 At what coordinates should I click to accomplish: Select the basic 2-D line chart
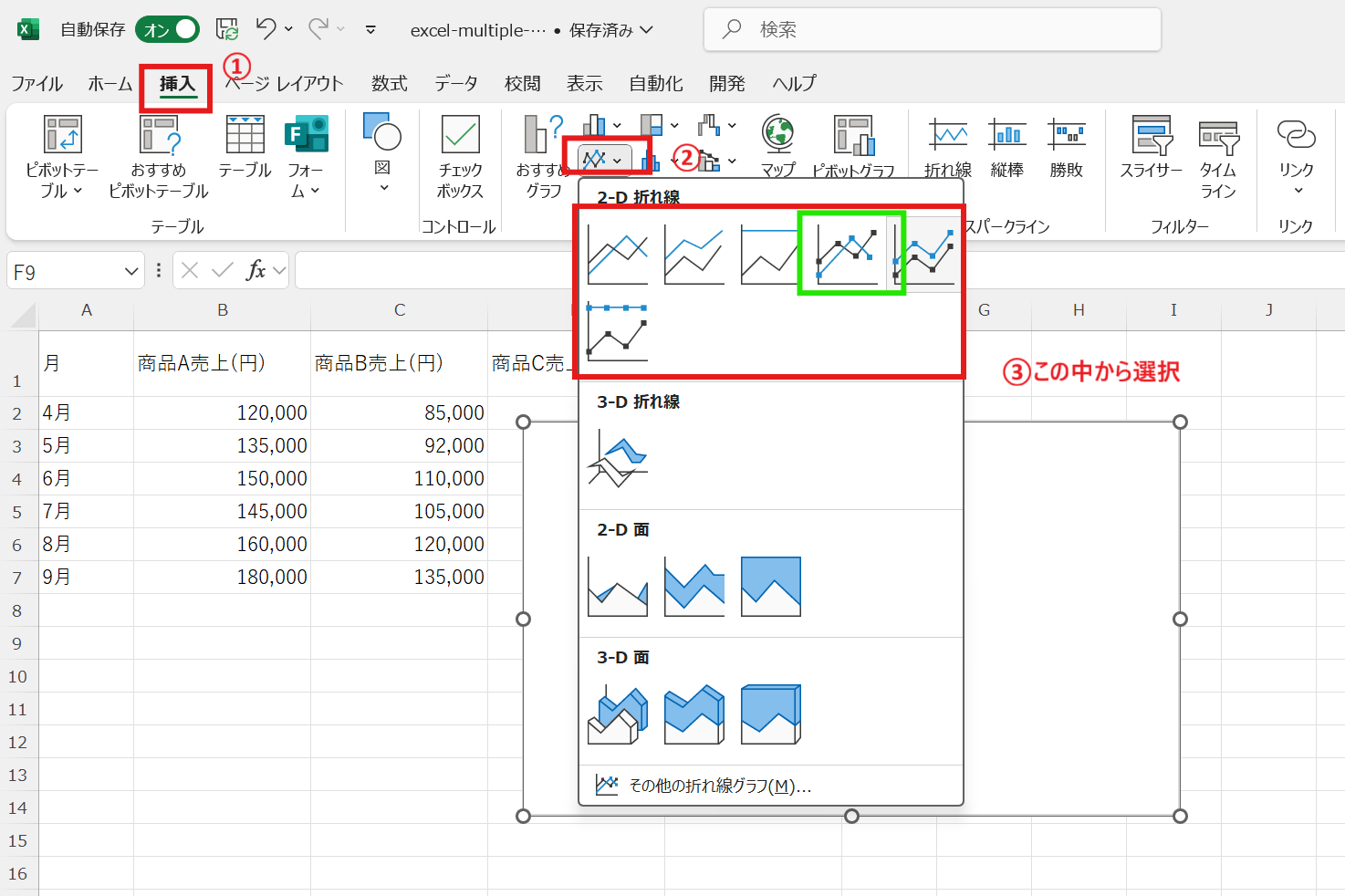pos(618,255)
